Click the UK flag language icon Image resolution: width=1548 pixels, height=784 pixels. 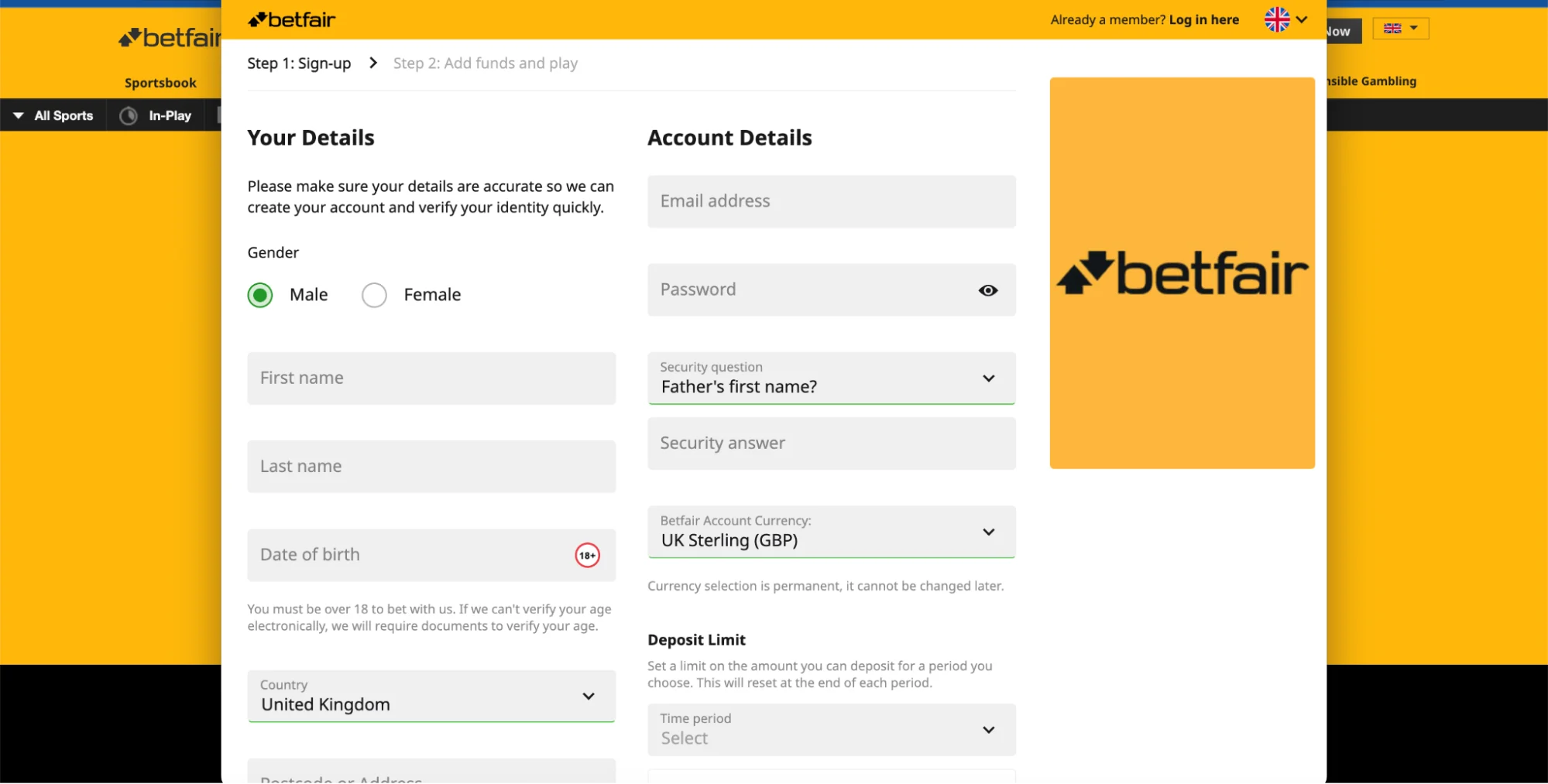1277,20
